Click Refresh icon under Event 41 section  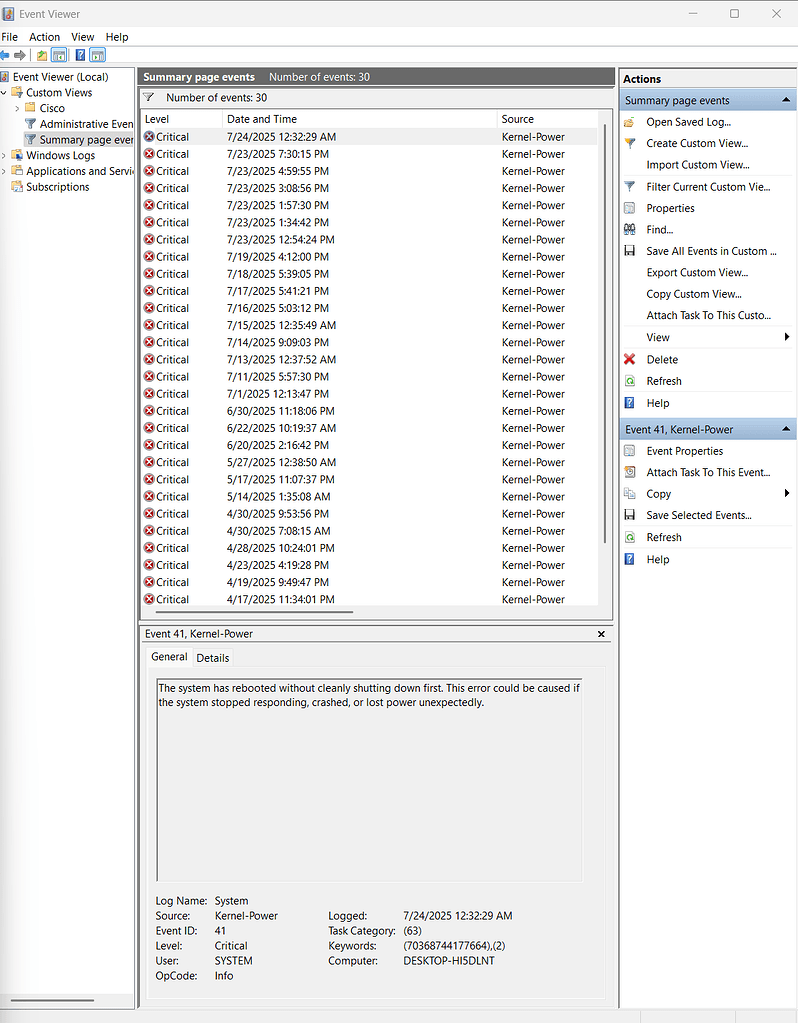click(630, 538)
